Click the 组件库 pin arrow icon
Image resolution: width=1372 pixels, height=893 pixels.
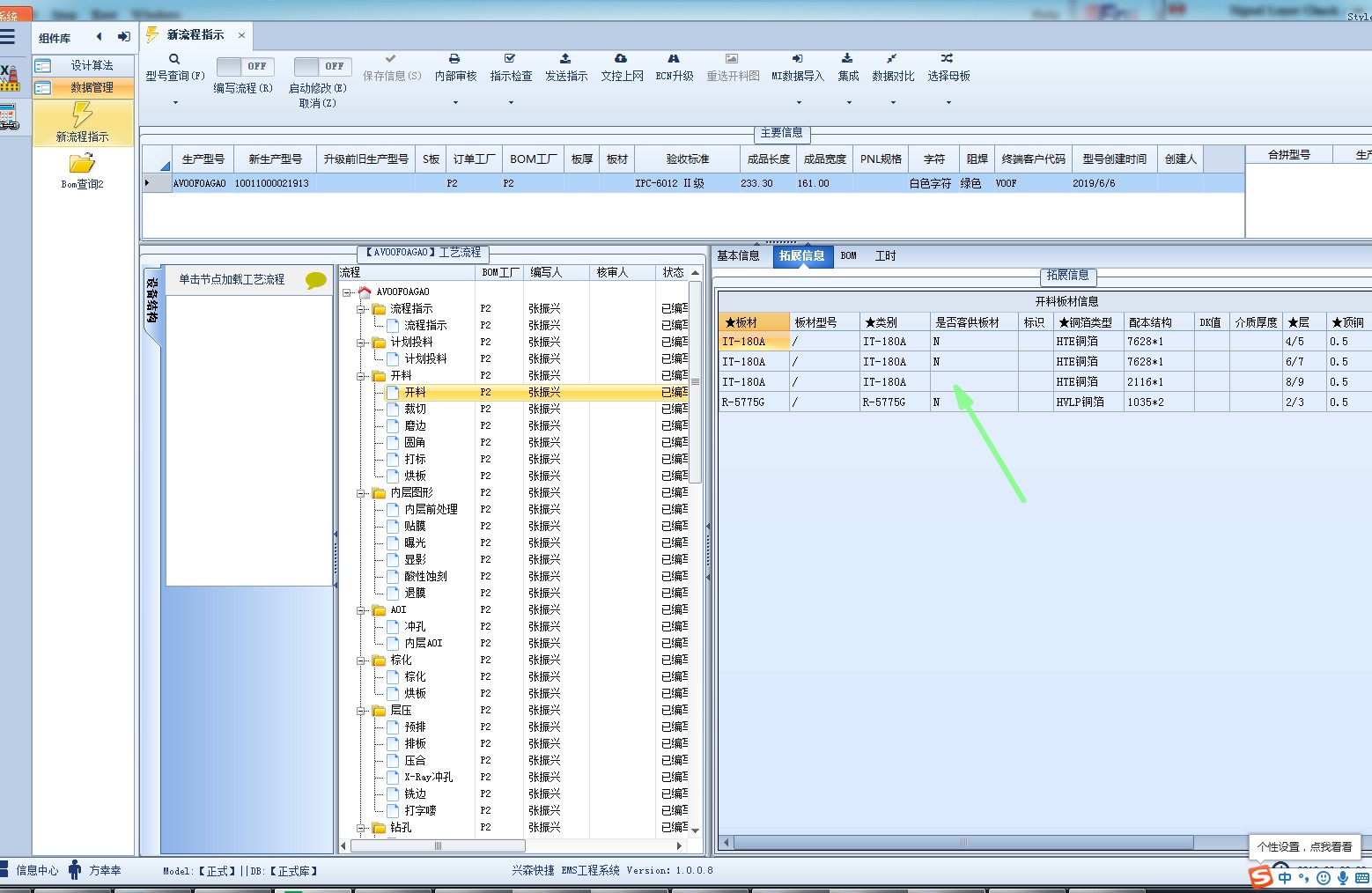point(123,37)
